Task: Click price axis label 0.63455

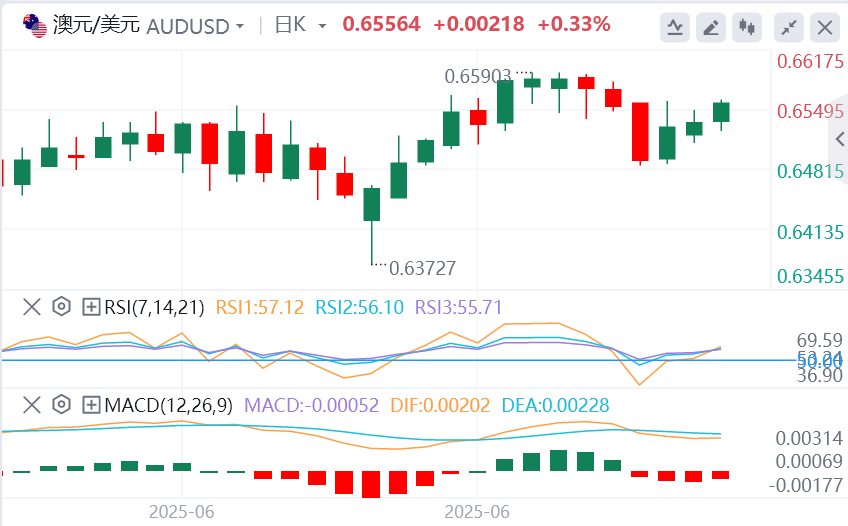Action: pyautogui.click(x=810, y=276)
